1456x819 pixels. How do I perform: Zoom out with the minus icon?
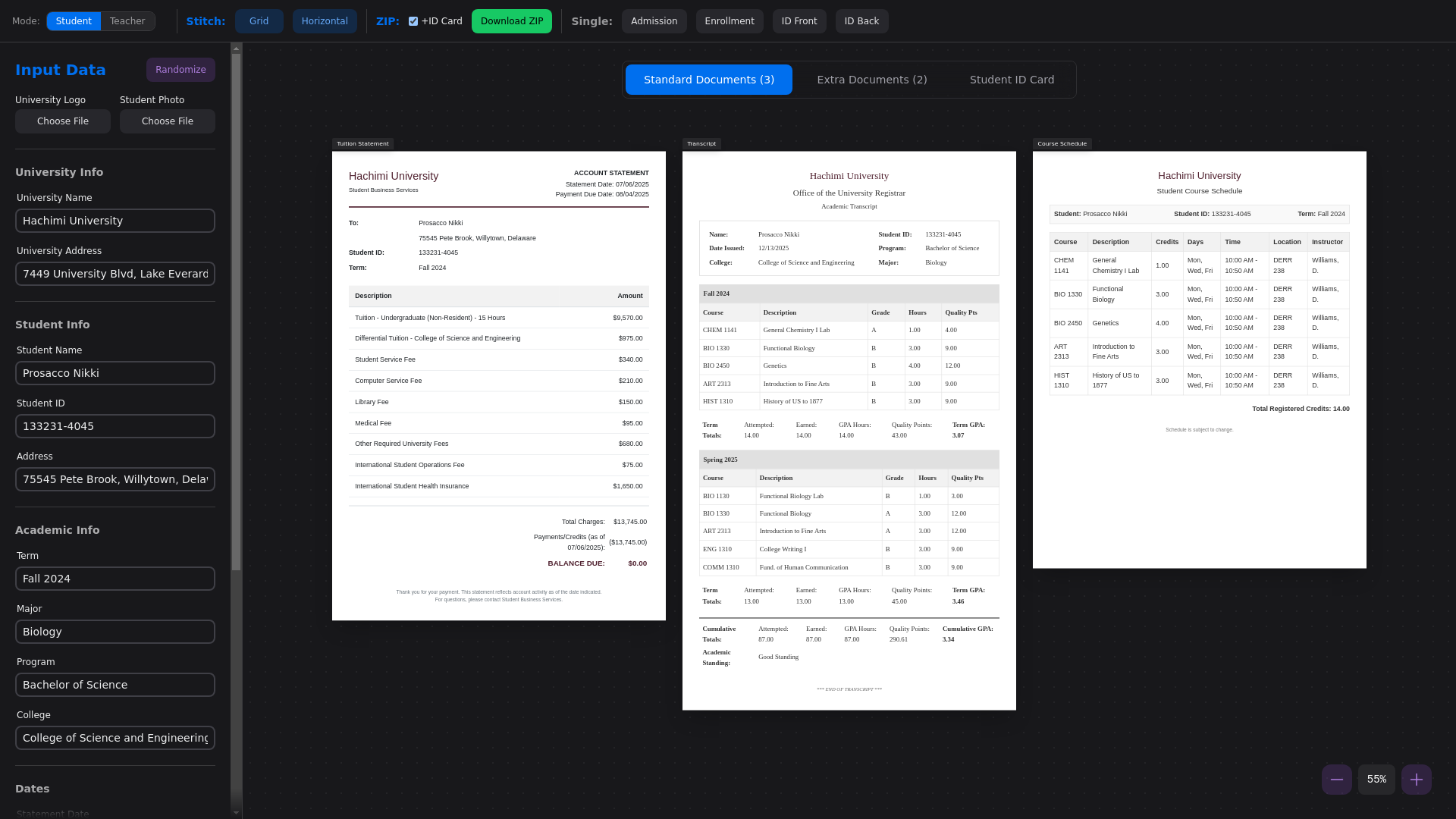[x=1336, y=780]
